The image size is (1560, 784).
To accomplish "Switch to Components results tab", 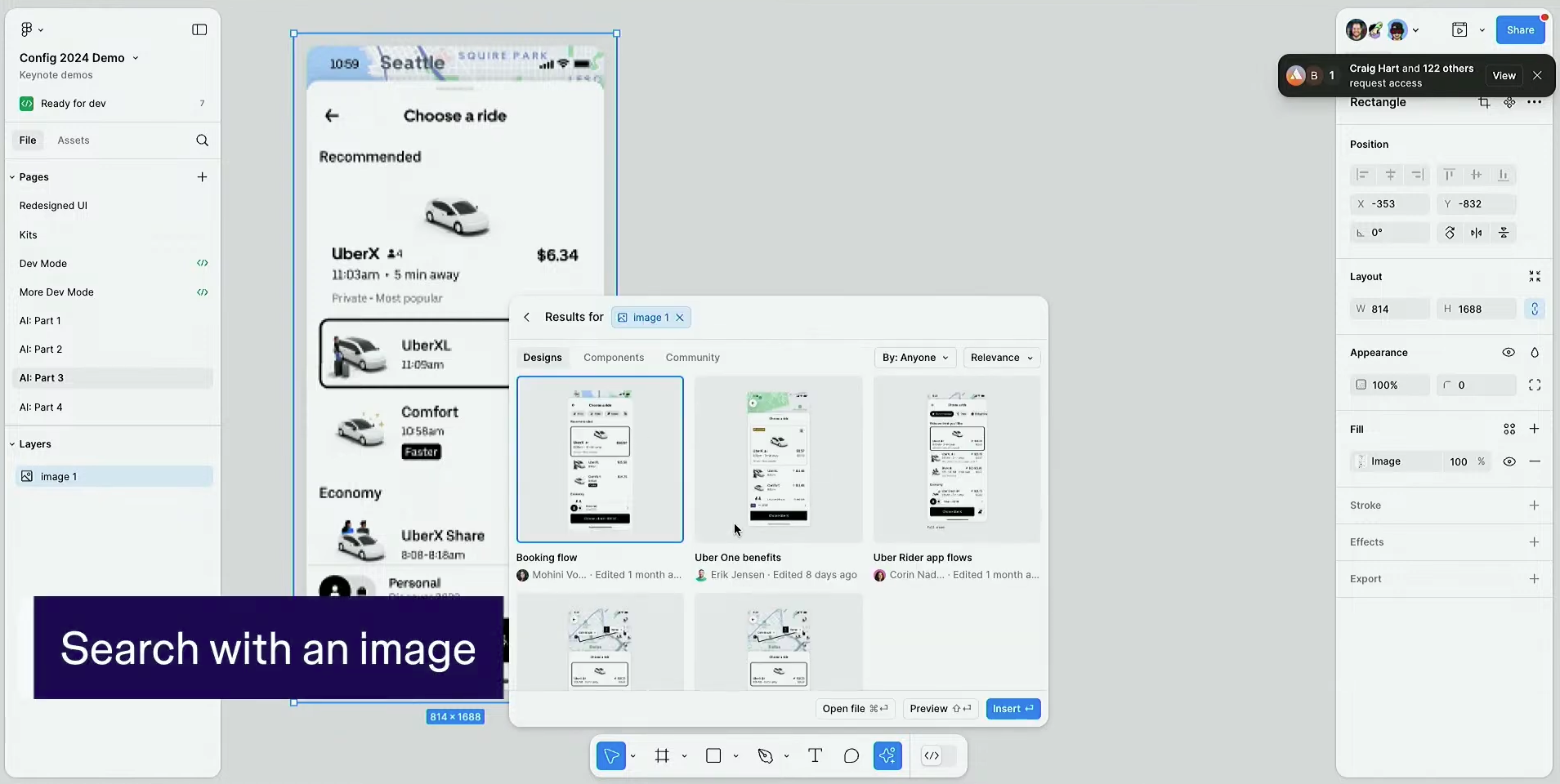I will pyautogui.click(x=614, y=358).
